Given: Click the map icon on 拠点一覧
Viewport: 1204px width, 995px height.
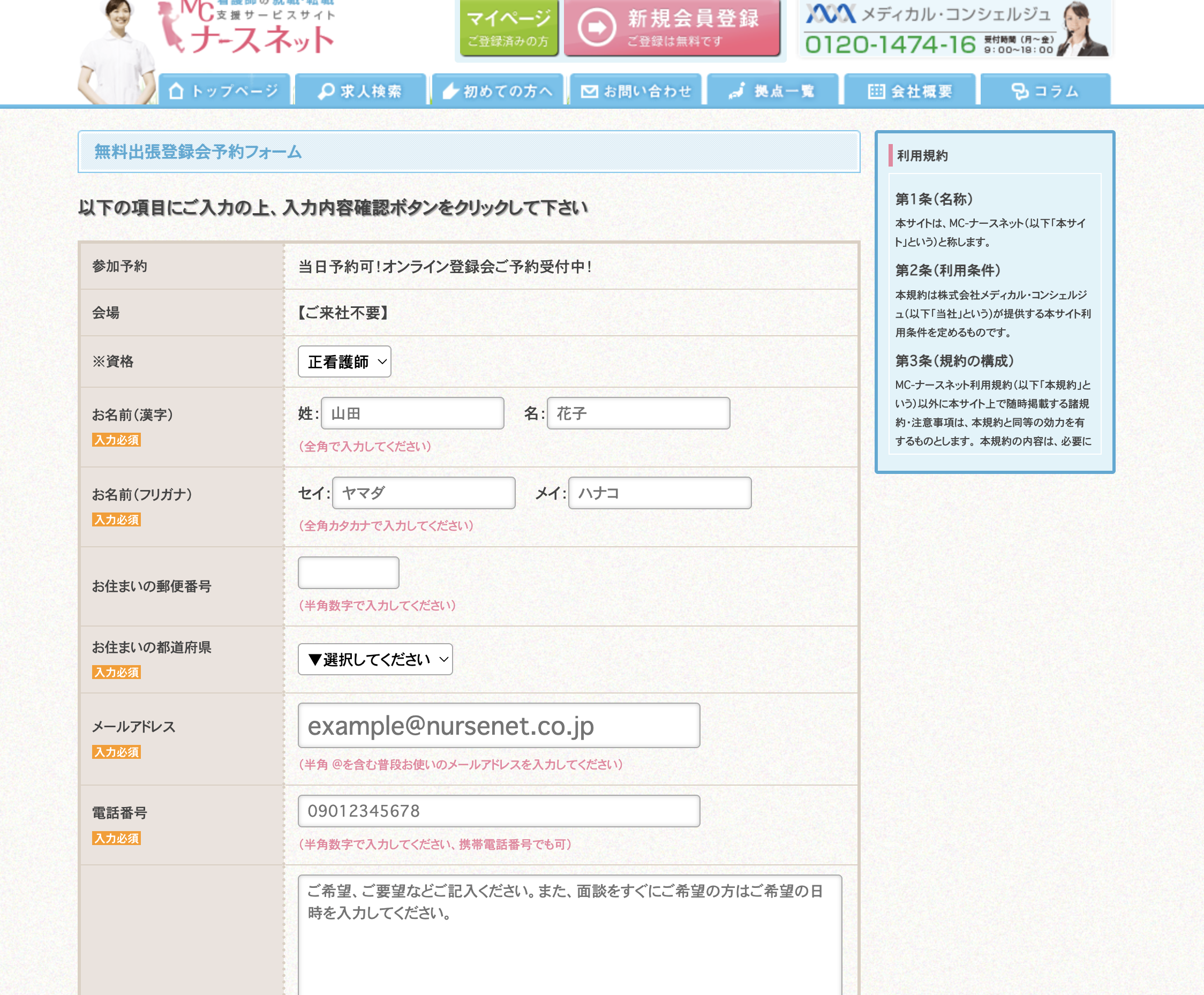Looking at the screenshot, I should 737,91.
